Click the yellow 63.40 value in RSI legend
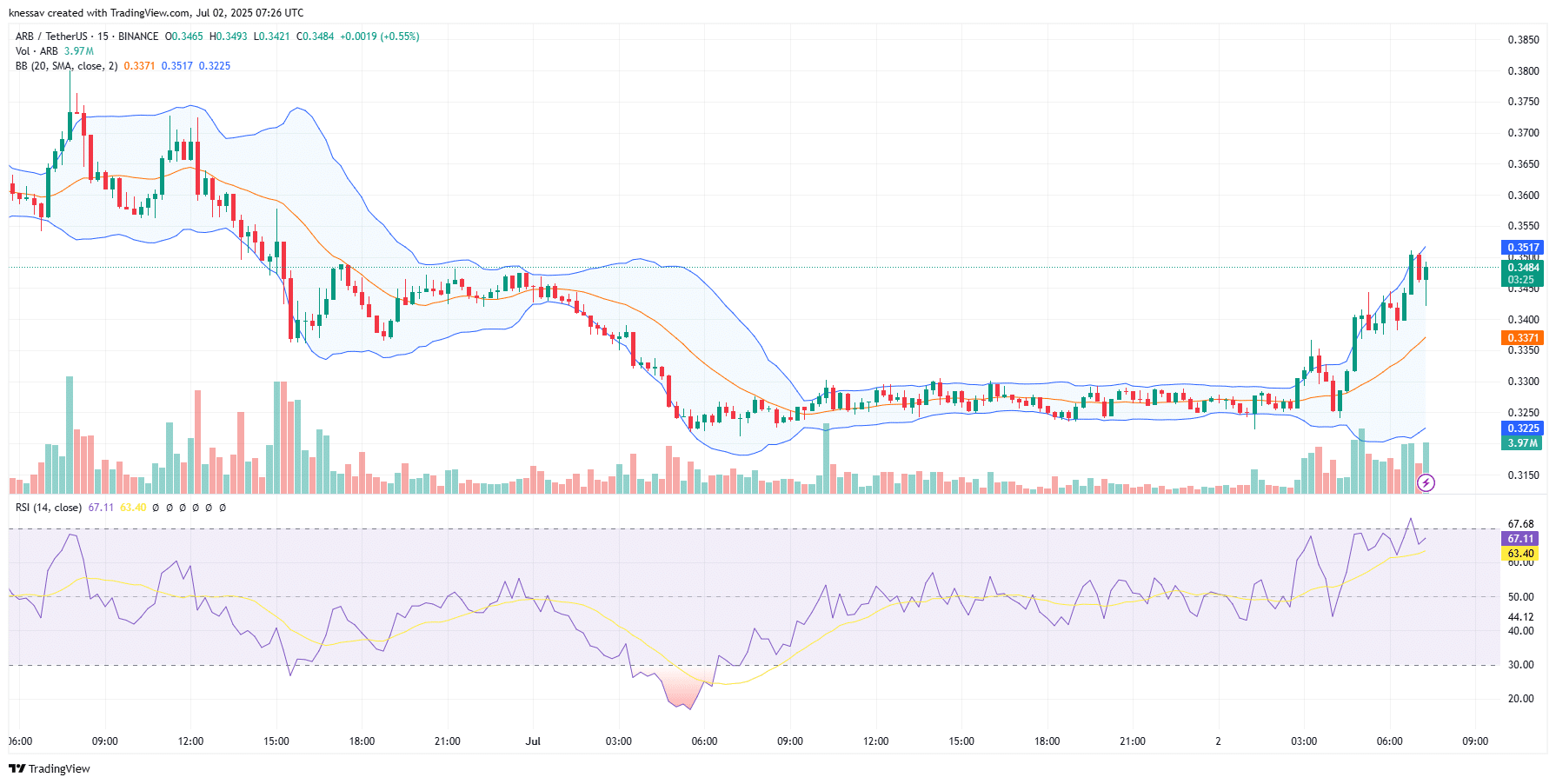The image size is (1556, 784). [133, 508]
